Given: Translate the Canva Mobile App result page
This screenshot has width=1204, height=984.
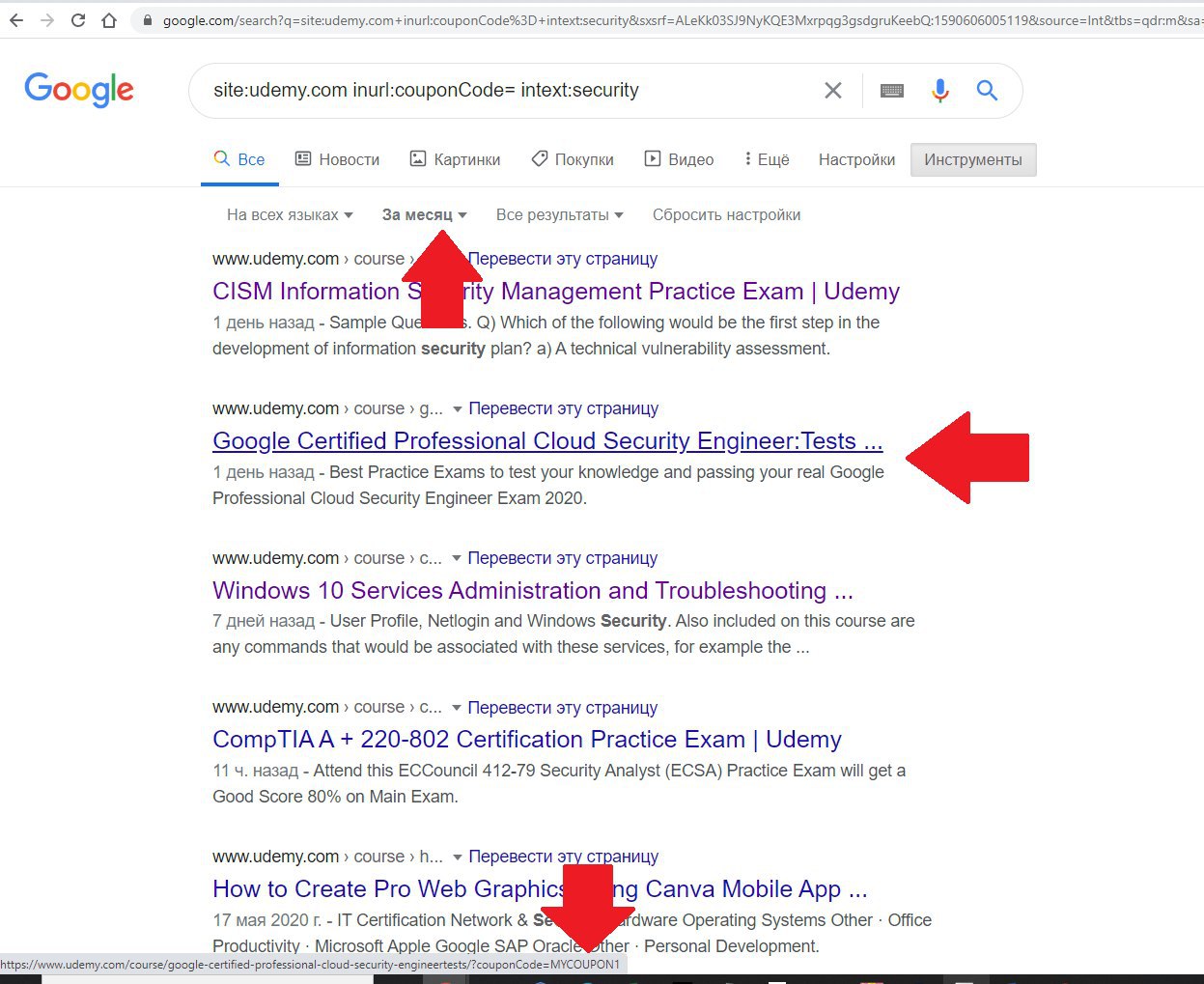Looking at the screenshot, I should click(564, 857).
